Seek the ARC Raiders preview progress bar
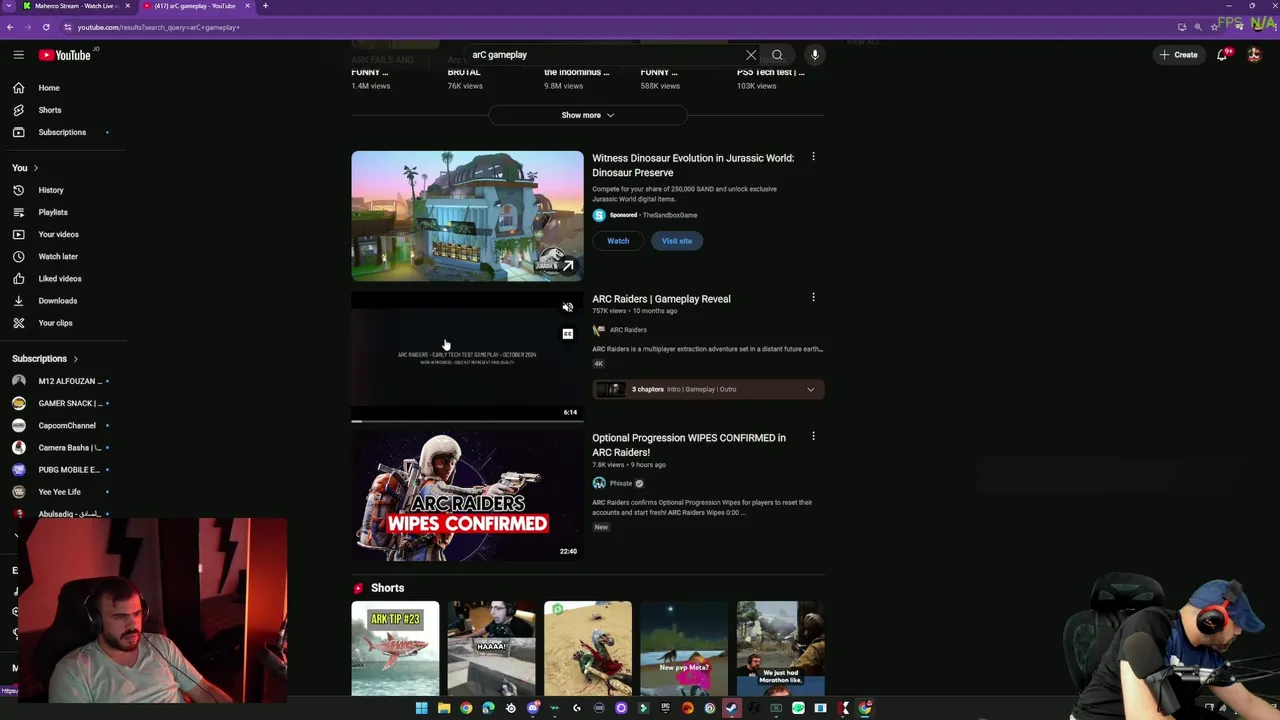 [x=467, y=421]
